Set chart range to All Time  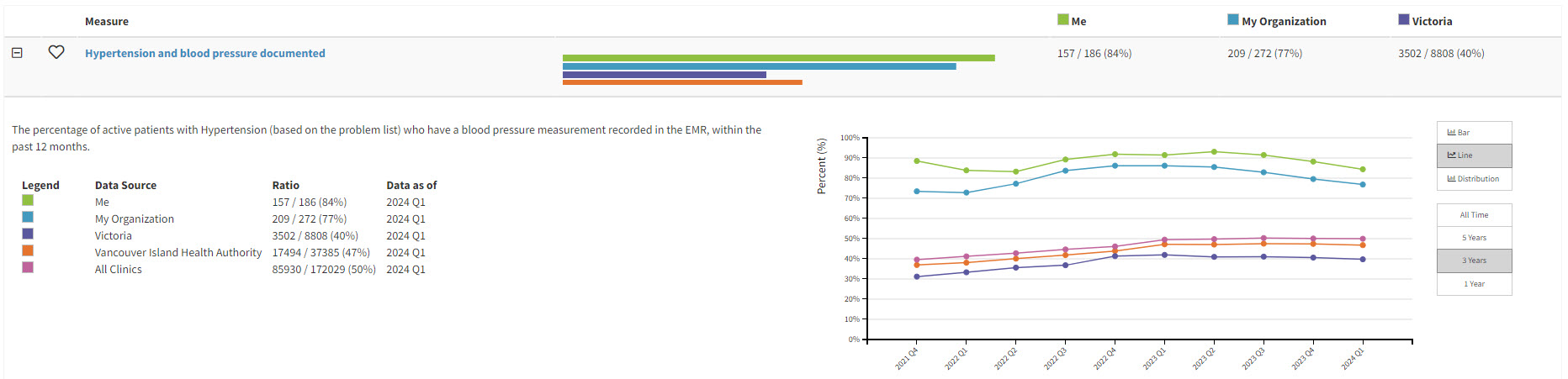tap(1474, 215)
